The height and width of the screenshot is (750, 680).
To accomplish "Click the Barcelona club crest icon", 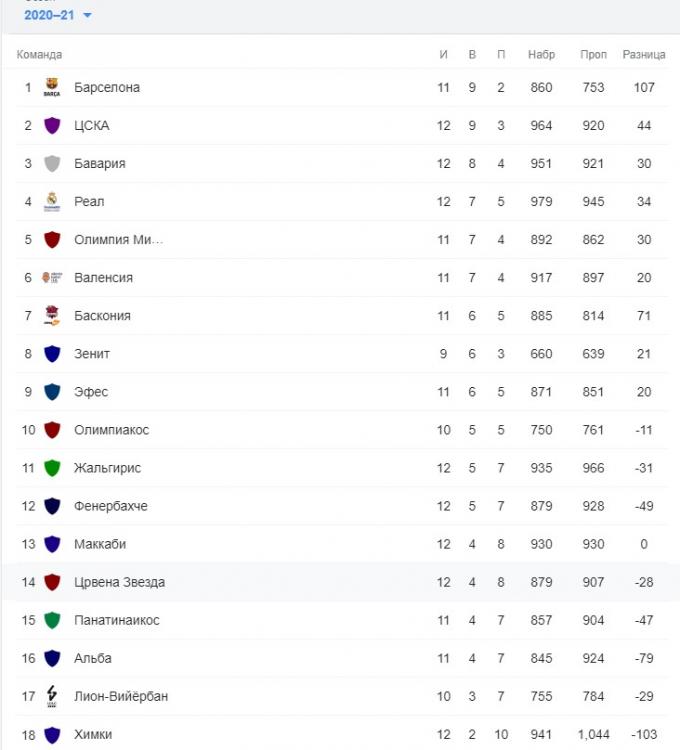I will [x=52, y=87].
